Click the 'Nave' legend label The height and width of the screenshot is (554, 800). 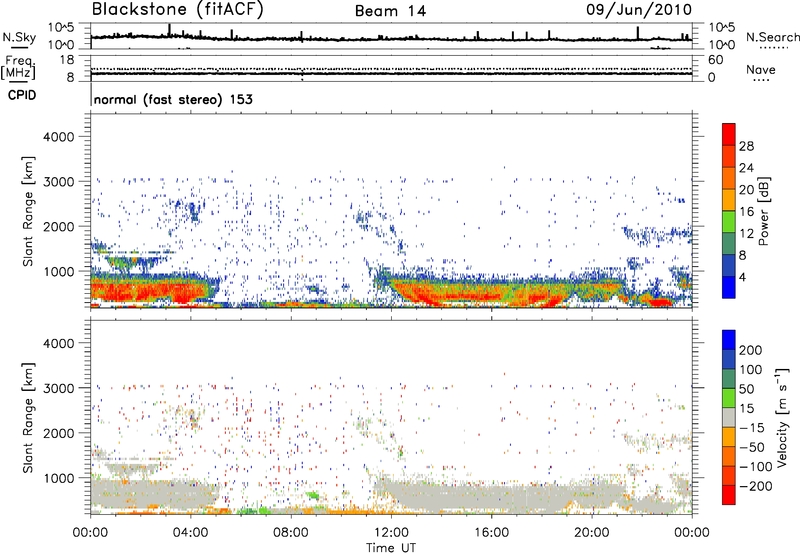coord(761,70)
